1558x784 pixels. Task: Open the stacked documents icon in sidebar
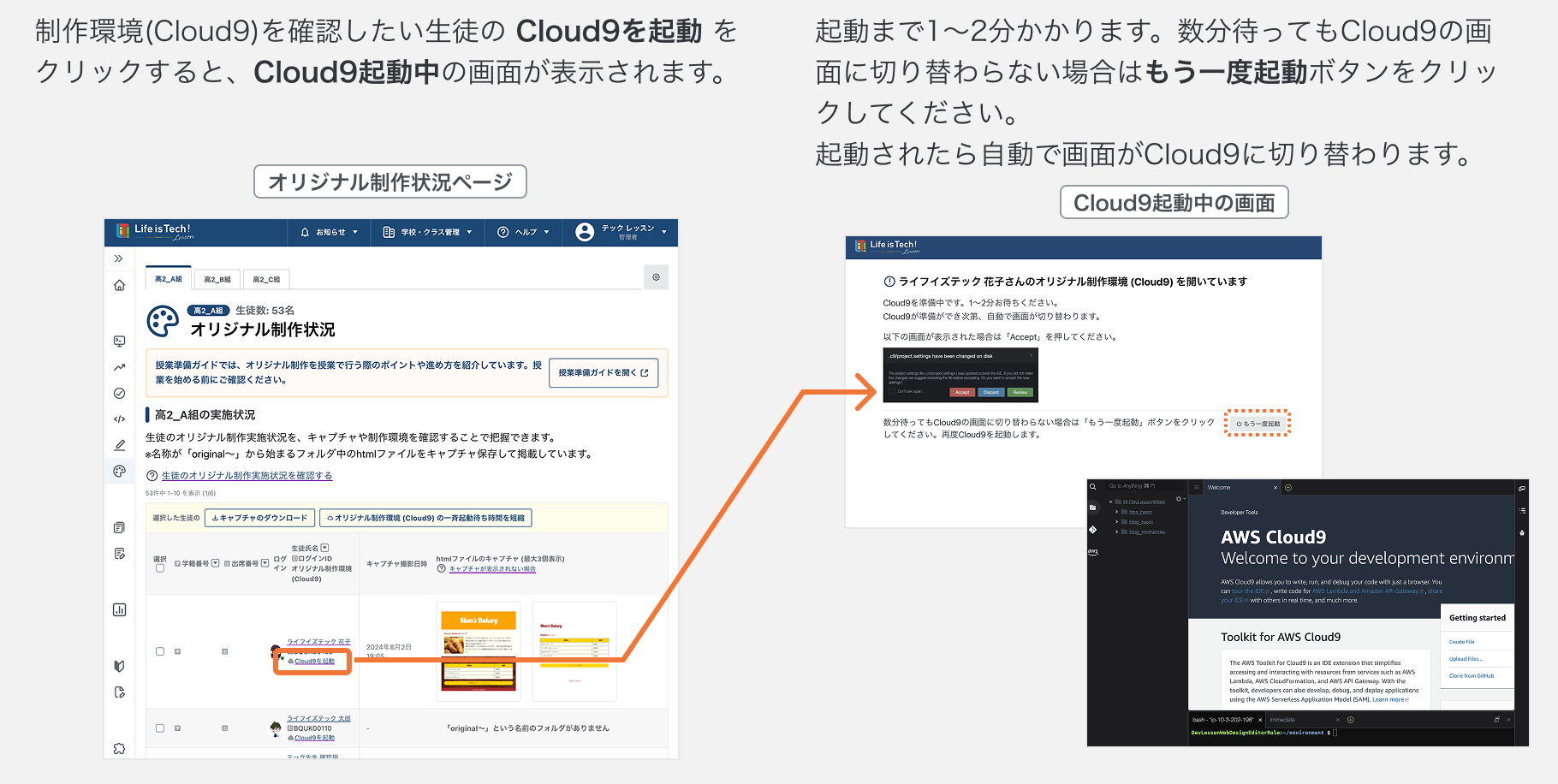(119, 527)
